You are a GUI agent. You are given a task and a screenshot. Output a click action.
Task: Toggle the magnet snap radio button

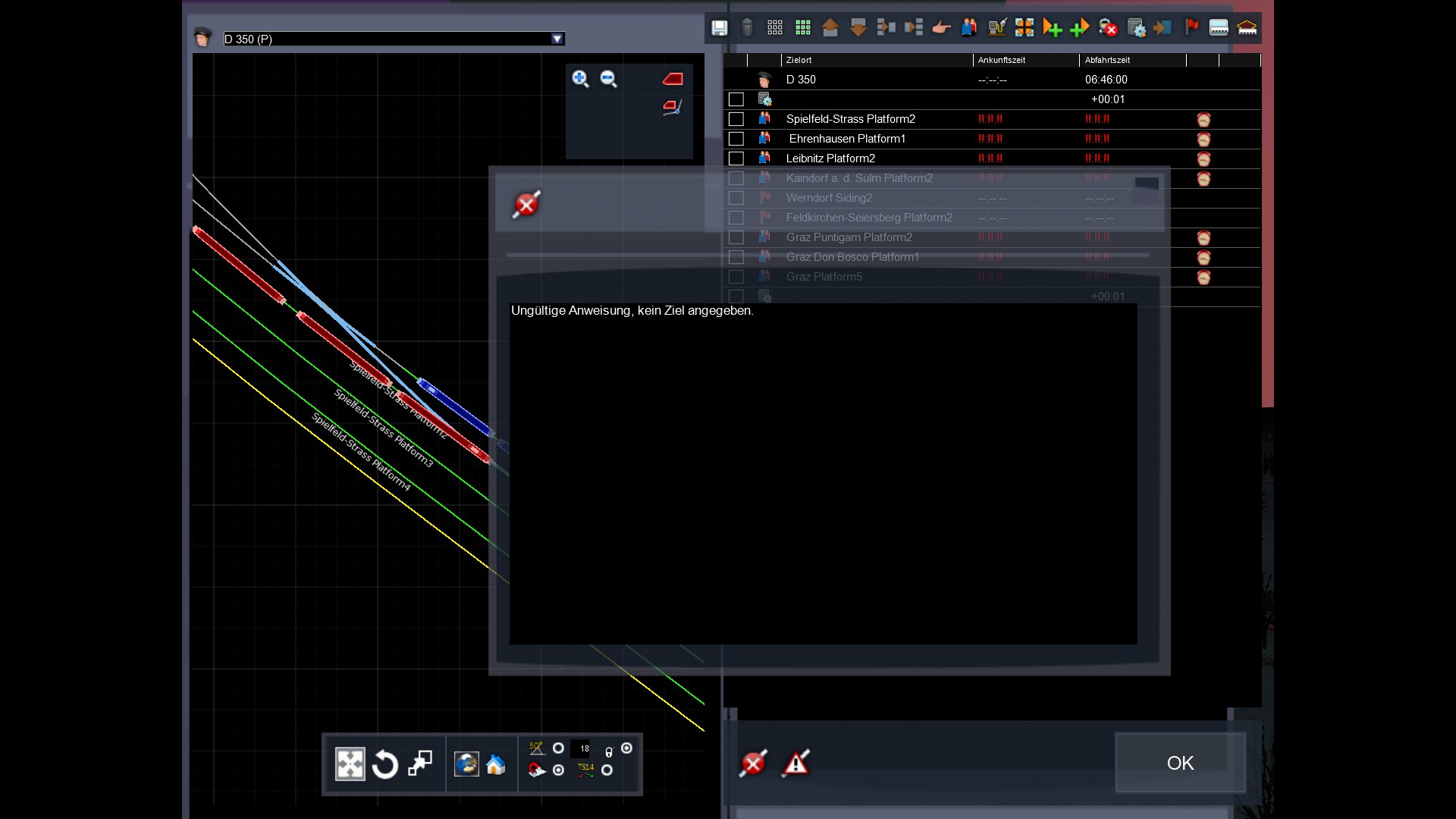tap(558, 770)
